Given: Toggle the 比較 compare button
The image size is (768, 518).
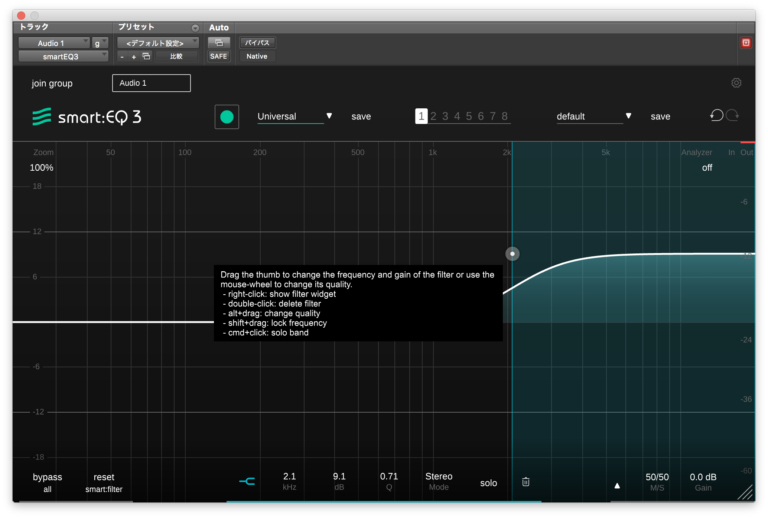Looking at the screenshot, I should [176, 56].
